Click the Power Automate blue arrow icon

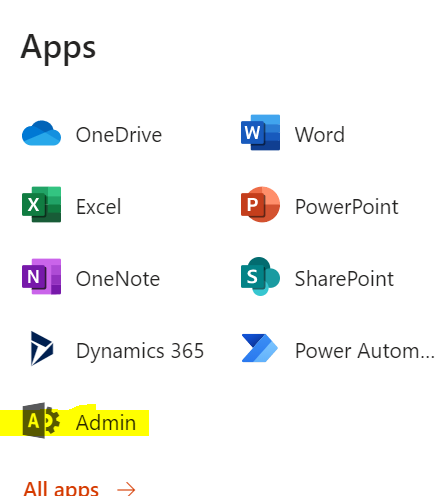[260, 348]
